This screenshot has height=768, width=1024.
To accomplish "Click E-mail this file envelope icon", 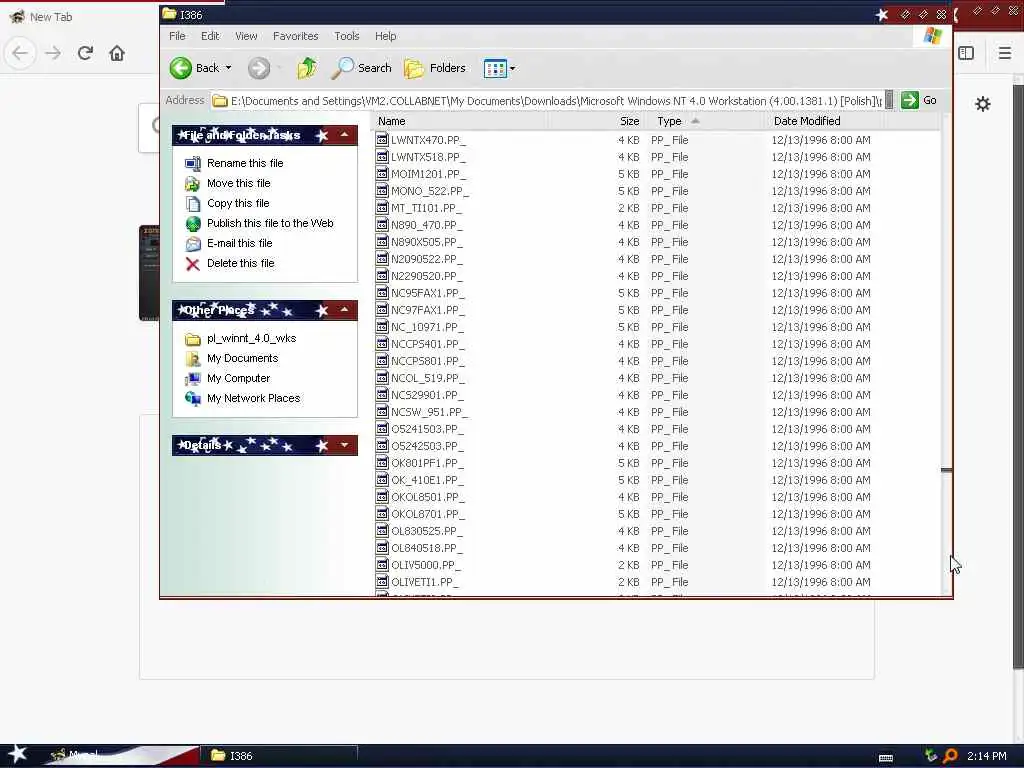I will [x=193, y=244].
